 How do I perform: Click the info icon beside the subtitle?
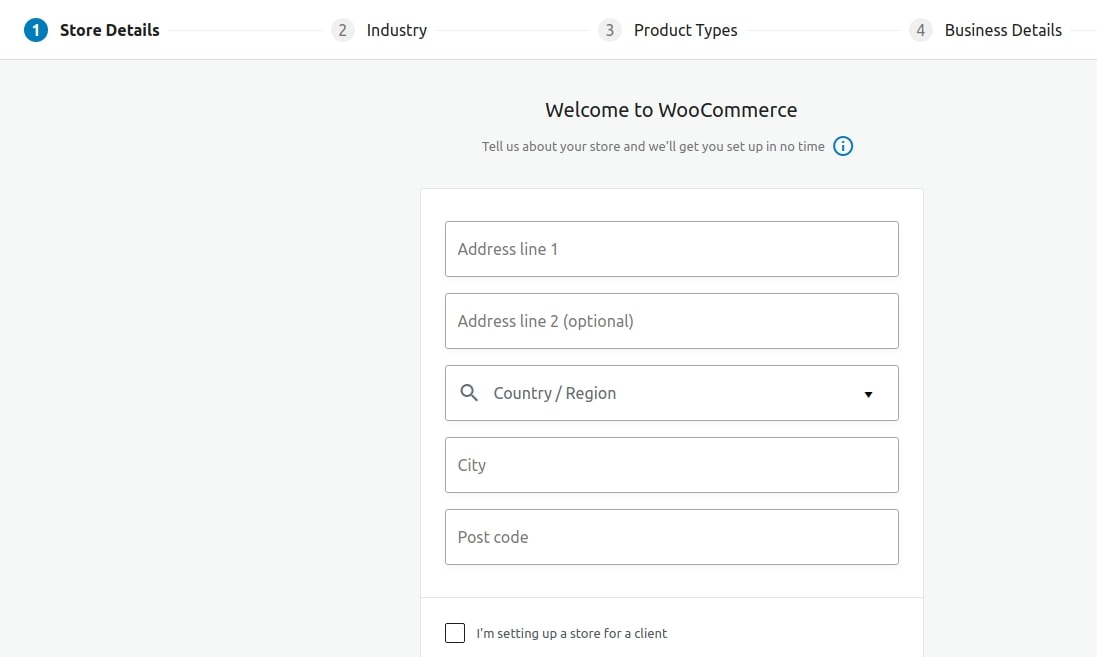[x=842, y=146]
